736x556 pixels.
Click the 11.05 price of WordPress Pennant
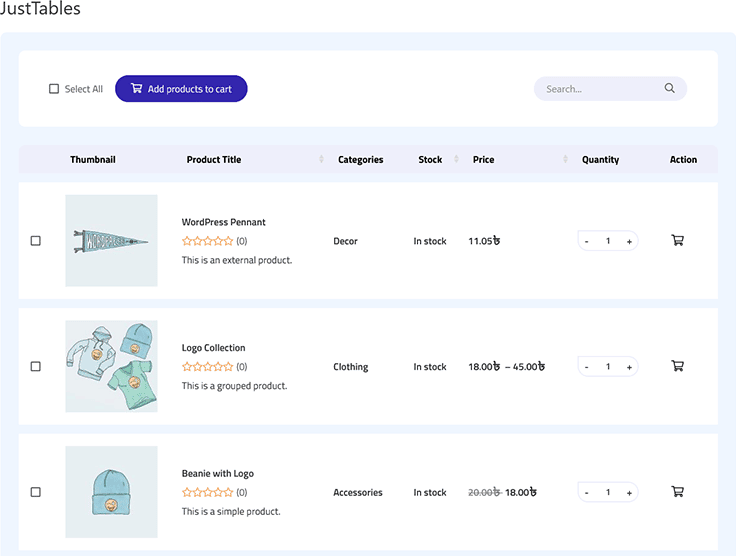[x=484, y=241]
